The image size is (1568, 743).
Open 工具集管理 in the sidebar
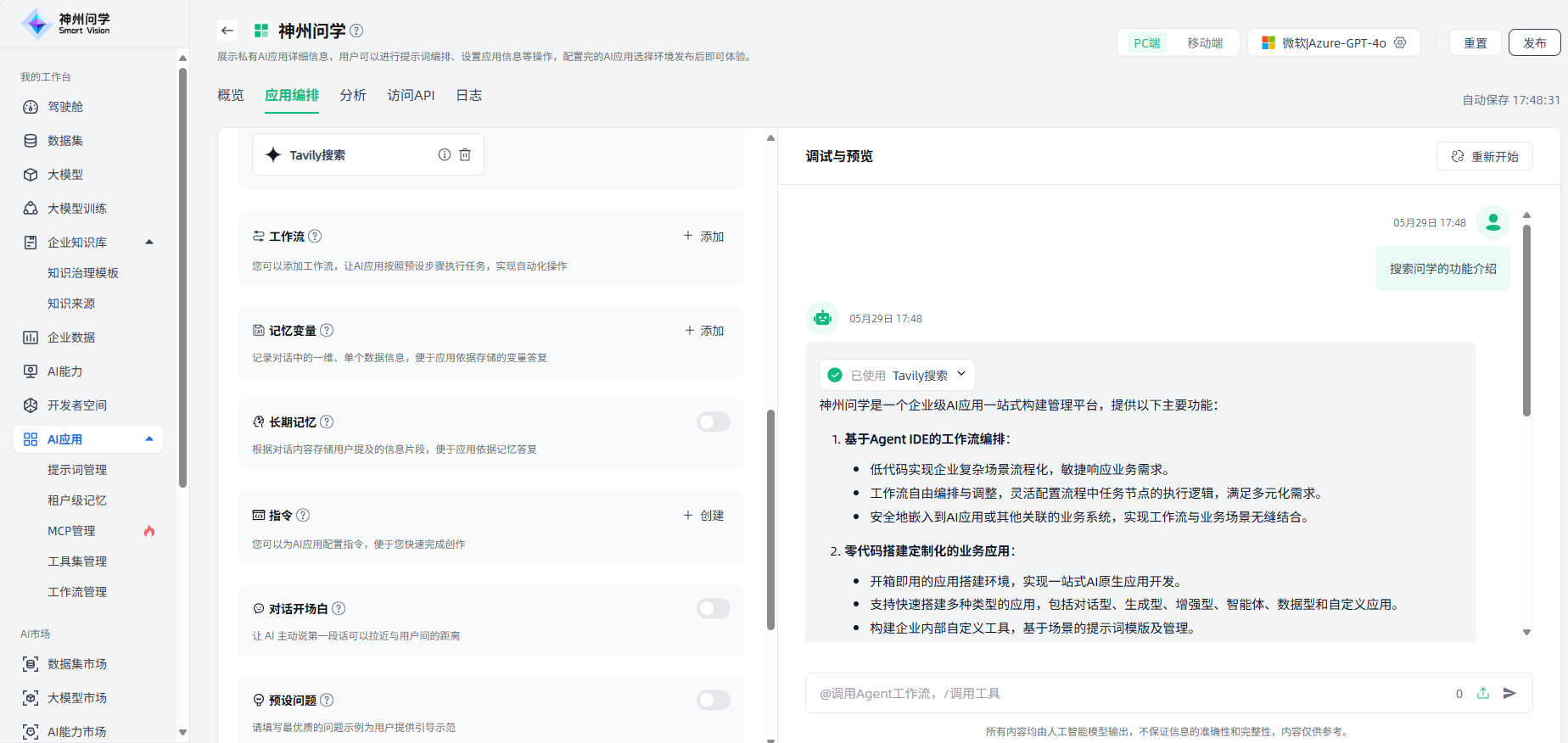pos(77,561)
